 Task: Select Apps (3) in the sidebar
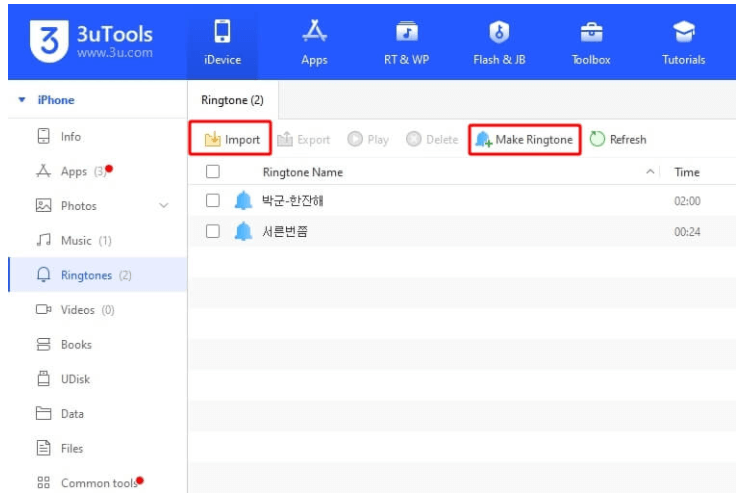pyautogui.click(x=97, y=171)
